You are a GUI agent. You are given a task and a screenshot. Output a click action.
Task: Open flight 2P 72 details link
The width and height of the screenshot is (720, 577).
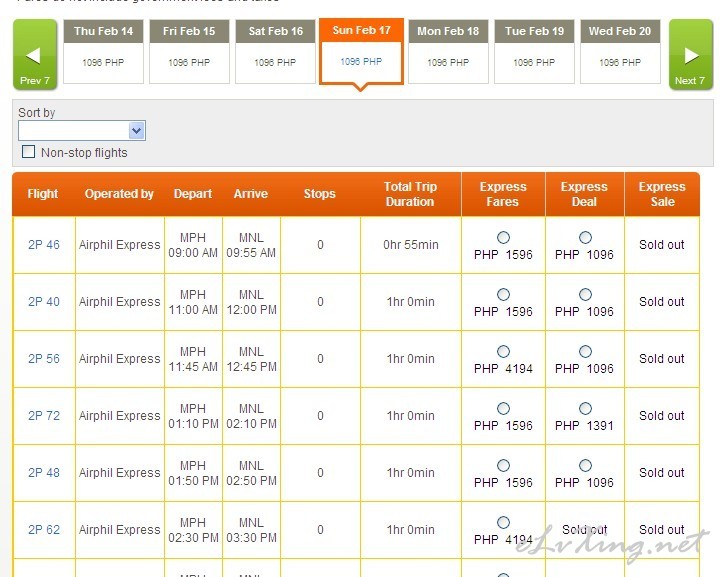[44, 415]
